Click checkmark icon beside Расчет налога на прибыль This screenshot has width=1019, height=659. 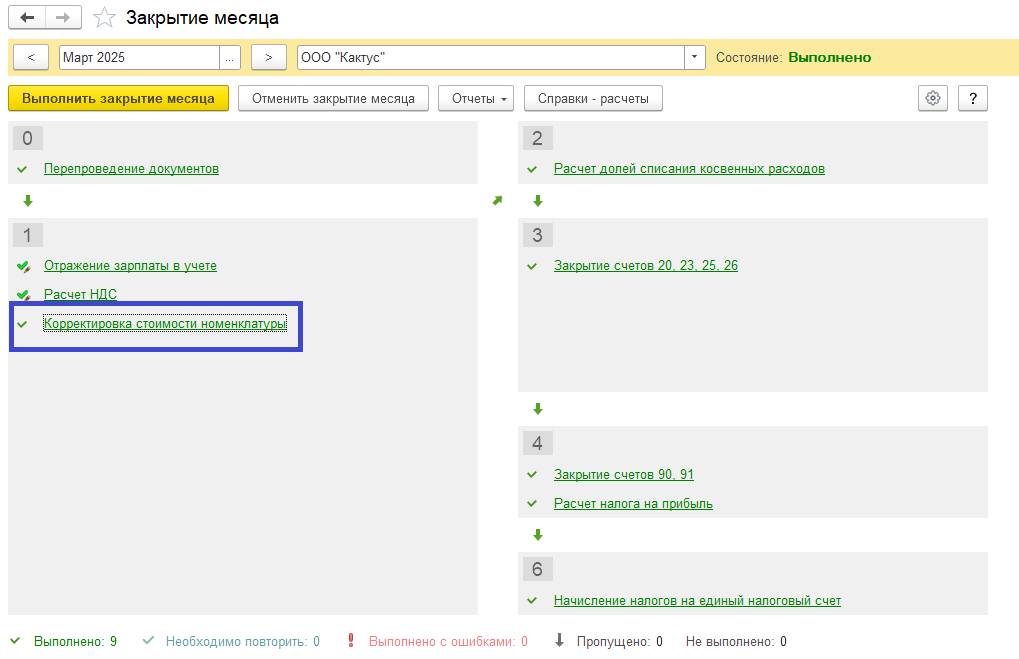[532, 504]
